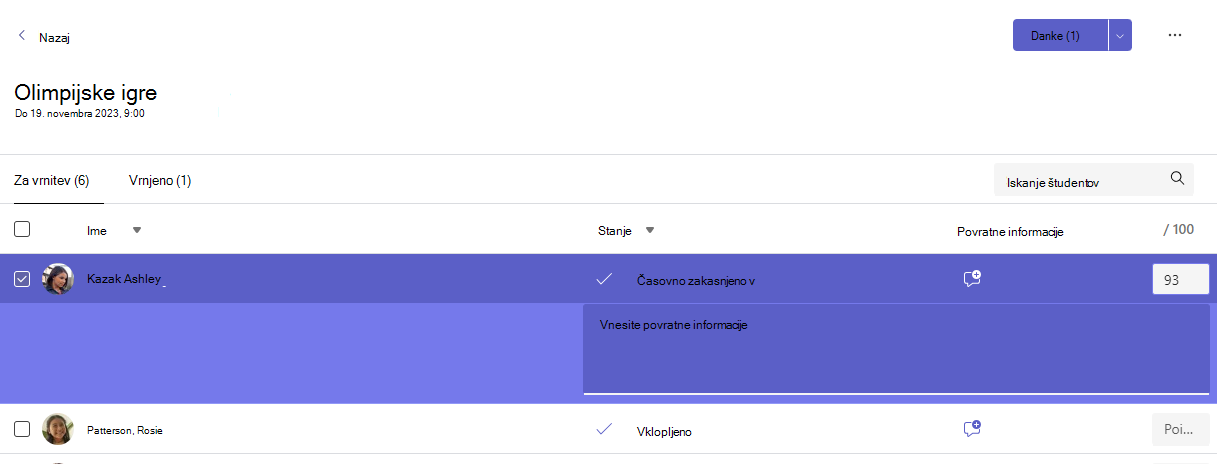Toggle the select-all students checkbox
The image size is (1217, 464).
[22, 229]
